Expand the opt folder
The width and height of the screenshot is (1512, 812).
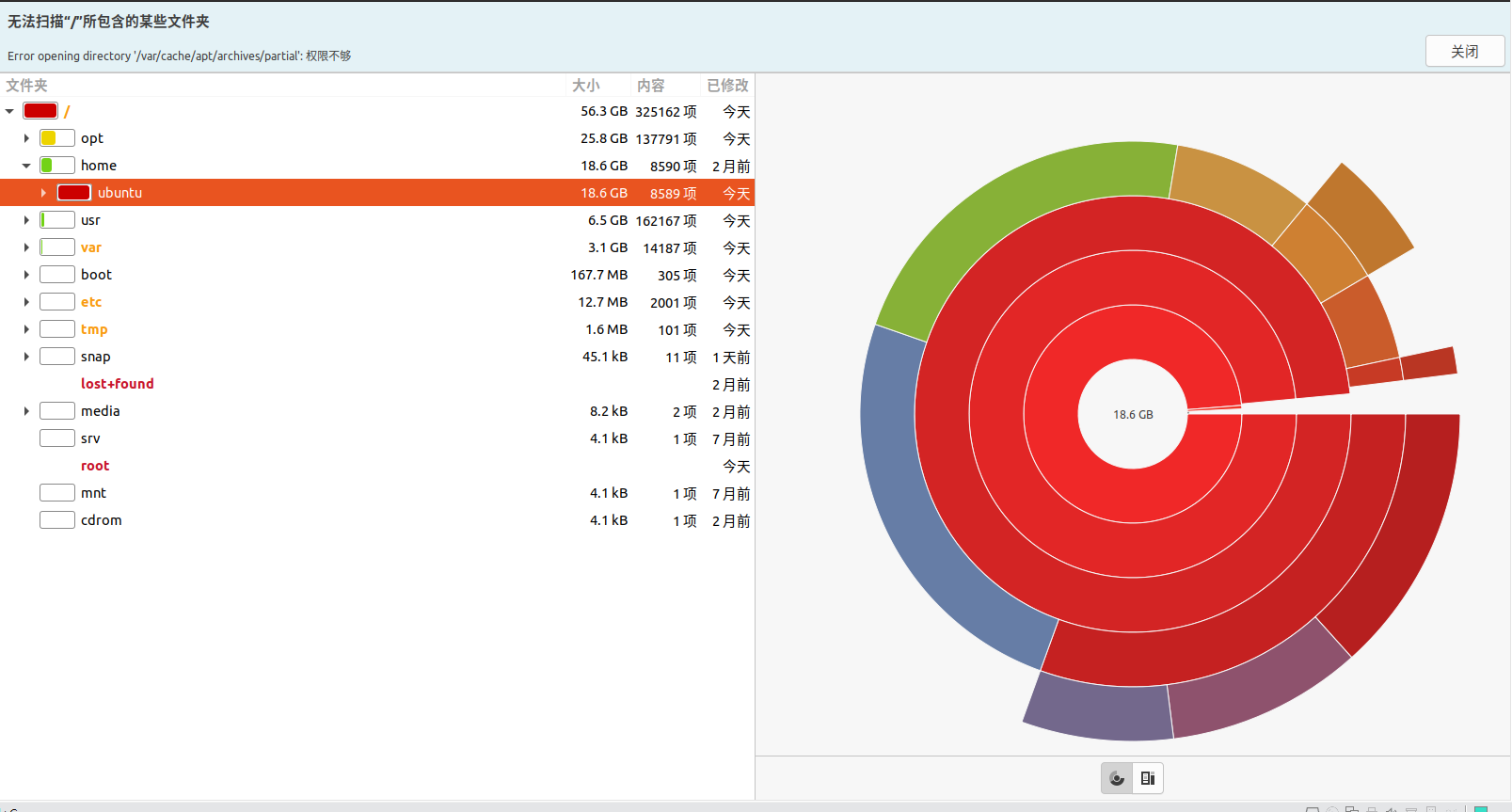point(26,138)
